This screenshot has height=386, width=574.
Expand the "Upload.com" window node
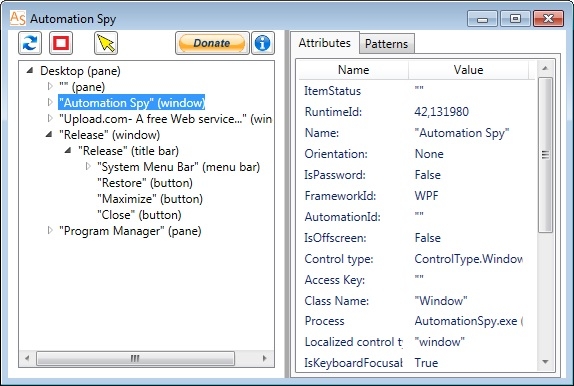(x=50, y=118)
